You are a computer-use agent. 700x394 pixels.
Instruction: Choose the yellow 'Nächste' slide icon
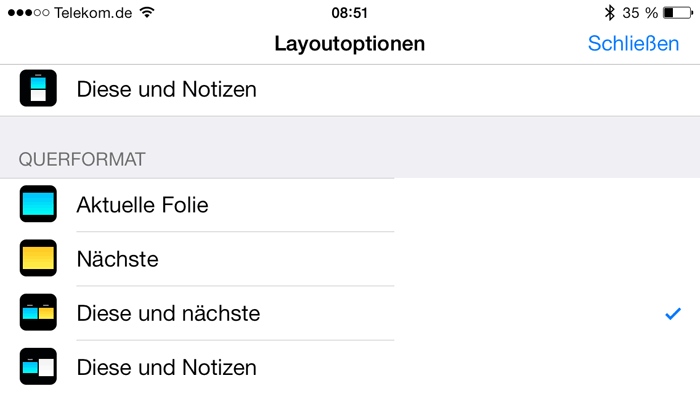tap(38, 258)
